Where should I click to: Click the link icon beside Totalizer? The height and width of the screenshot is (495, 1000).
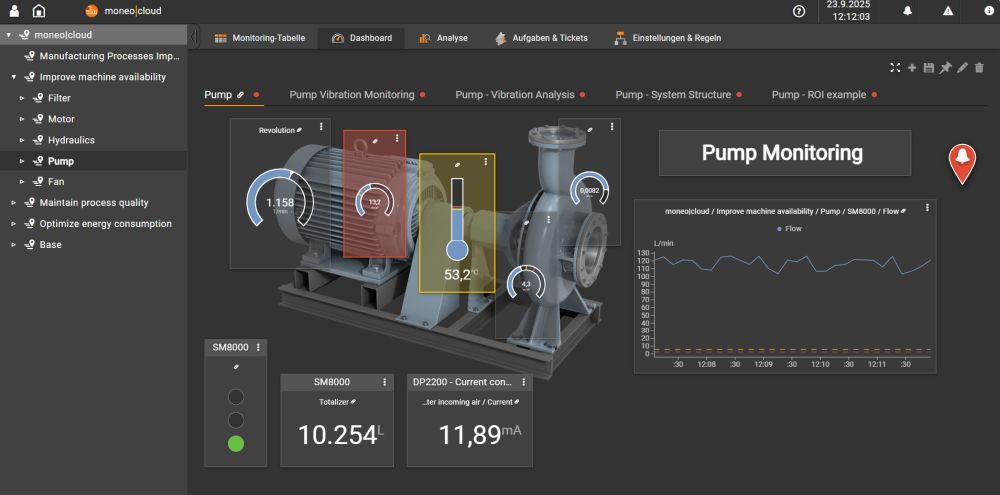click(x=353, y=402)
